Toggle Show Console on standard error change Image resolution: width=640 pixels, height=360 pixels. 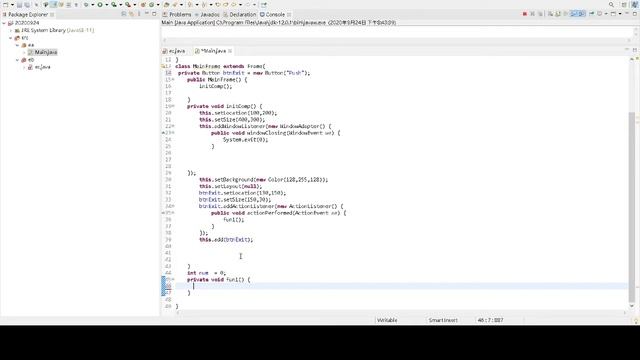[581, 14]
